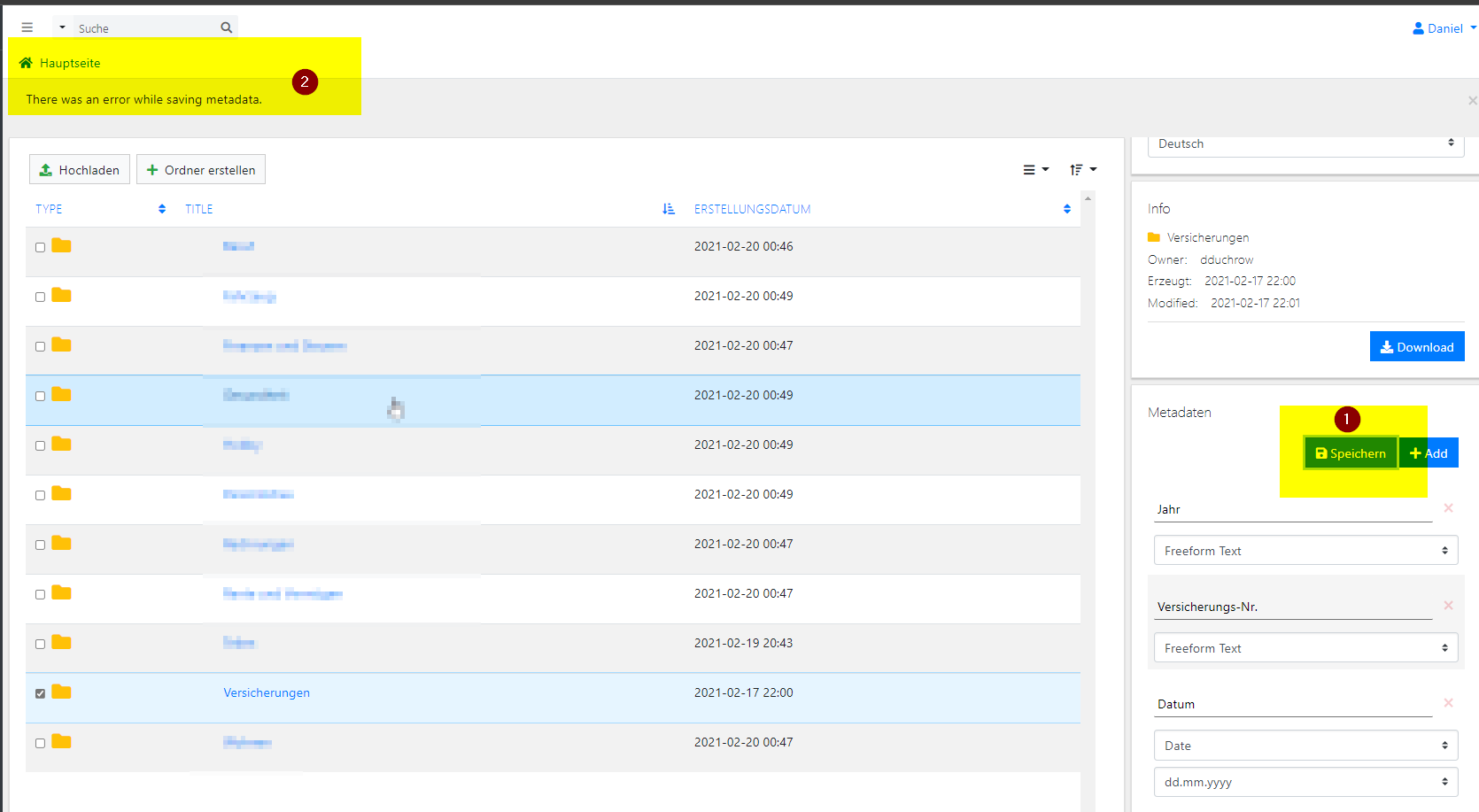This screenshot has width=1479, height=812.
Task: Tick the checkbox in the 2021-02-19 20:43 row
Action: tap(40, 644)
